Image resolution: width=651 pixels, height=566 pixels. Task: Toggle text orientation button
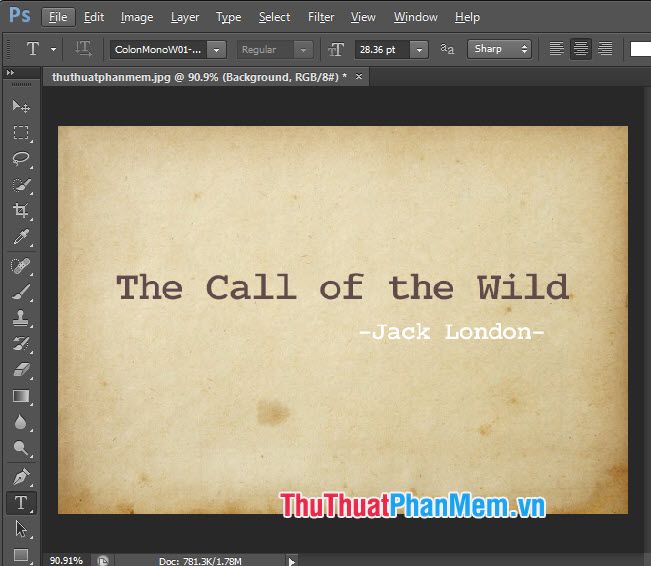[x=83, y=49]
